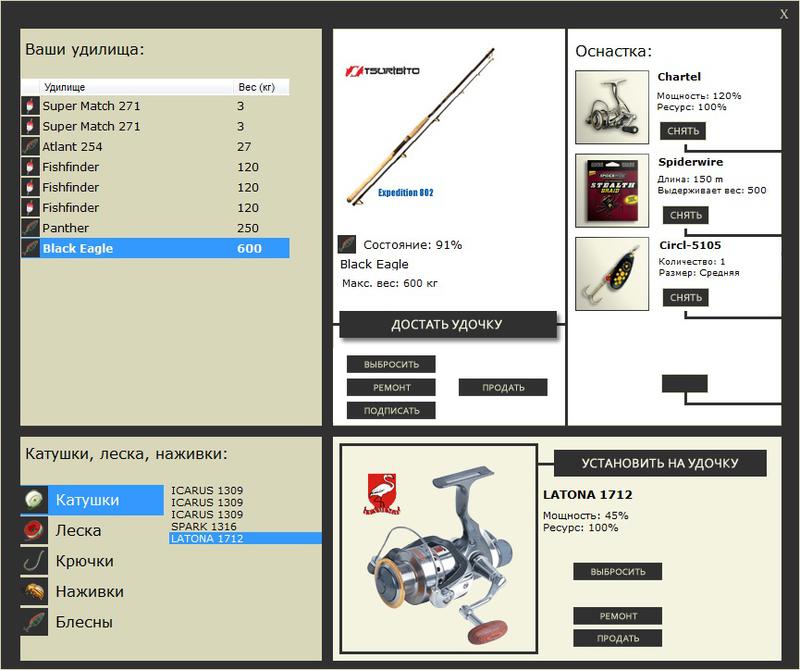Click the red flamingo brand logo
Image resolution: width=800 pixels, height=670 pixels.
tap(382, 493)
